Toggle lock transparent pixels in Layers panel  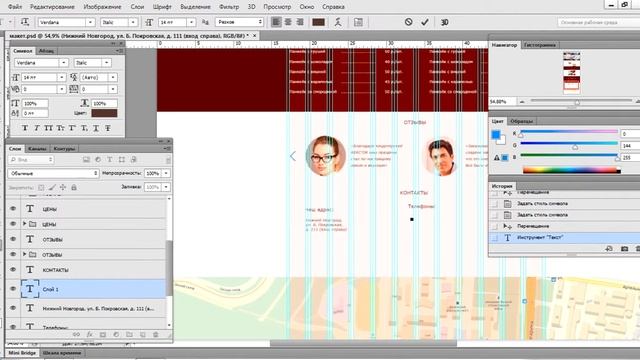41,187
